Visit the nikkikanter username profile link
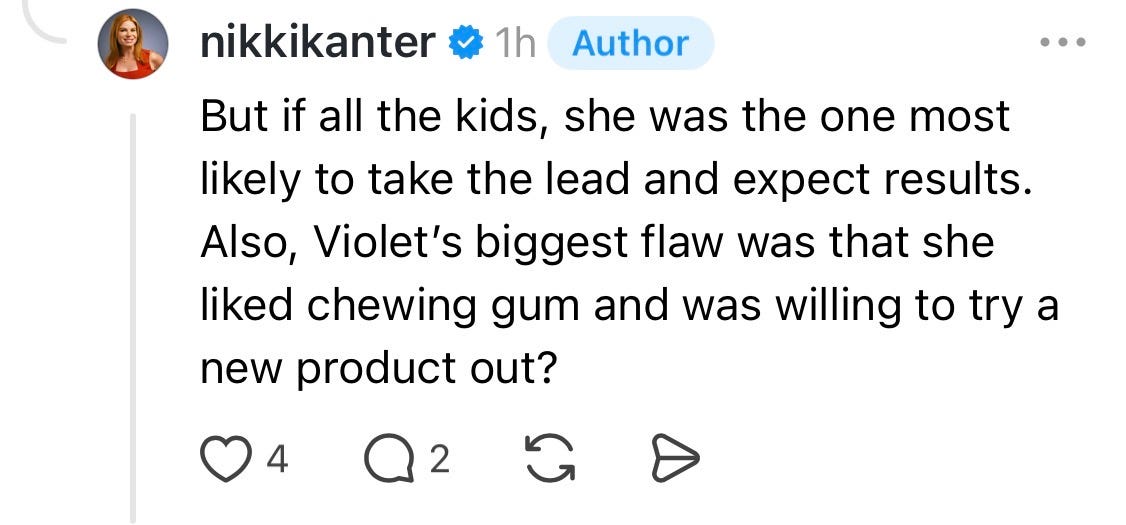The image size is (1126, 525). (317, 43)
